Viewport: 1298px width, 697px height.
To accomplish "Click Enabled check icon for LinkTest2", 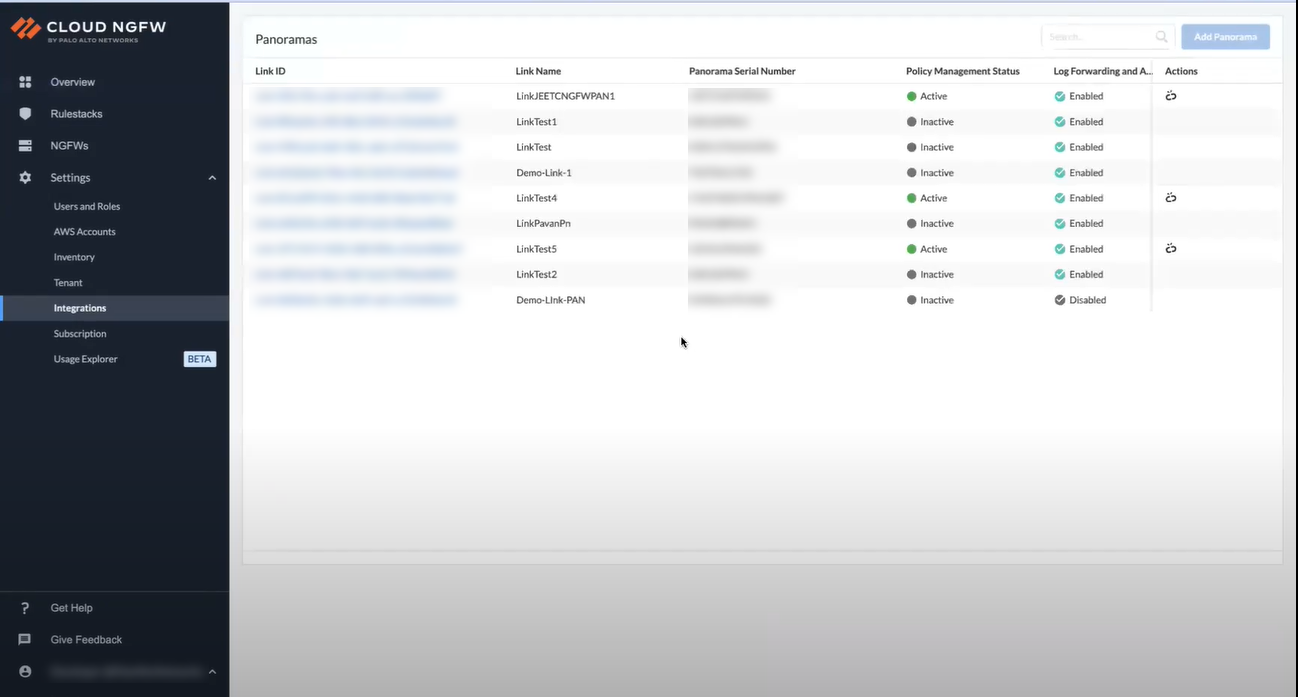I will 1060,275.
